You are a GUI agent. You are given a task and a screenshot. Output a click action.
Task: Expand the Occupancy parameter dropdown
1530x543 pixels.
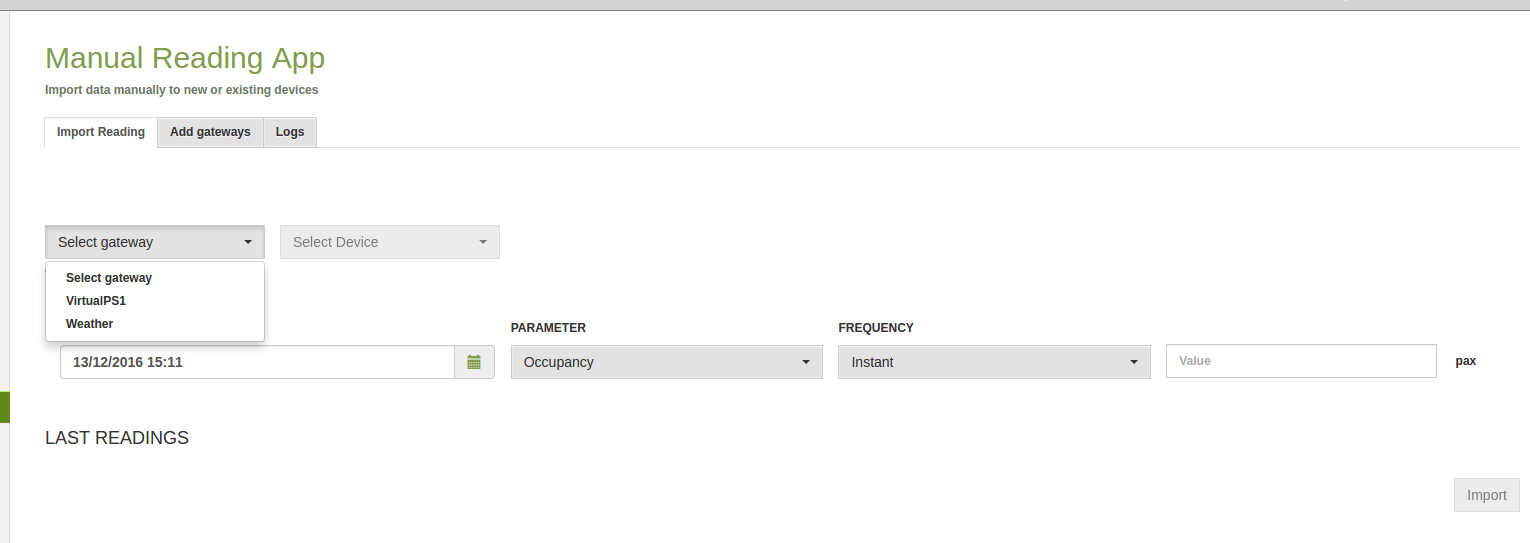point(666,362)
